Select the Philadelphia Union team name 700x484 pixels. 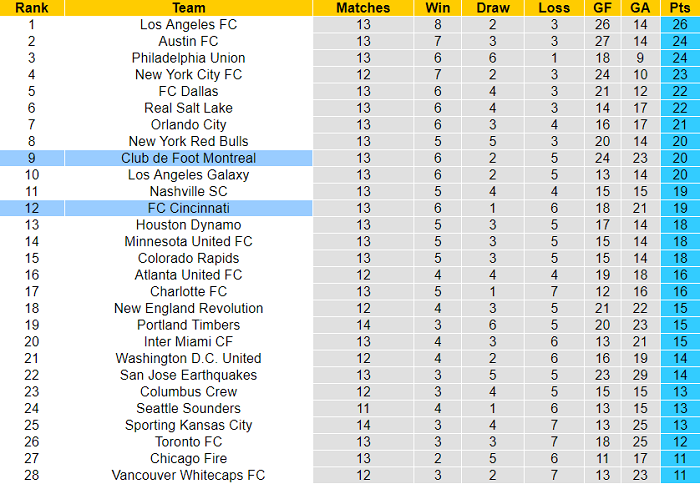(188, 58)
